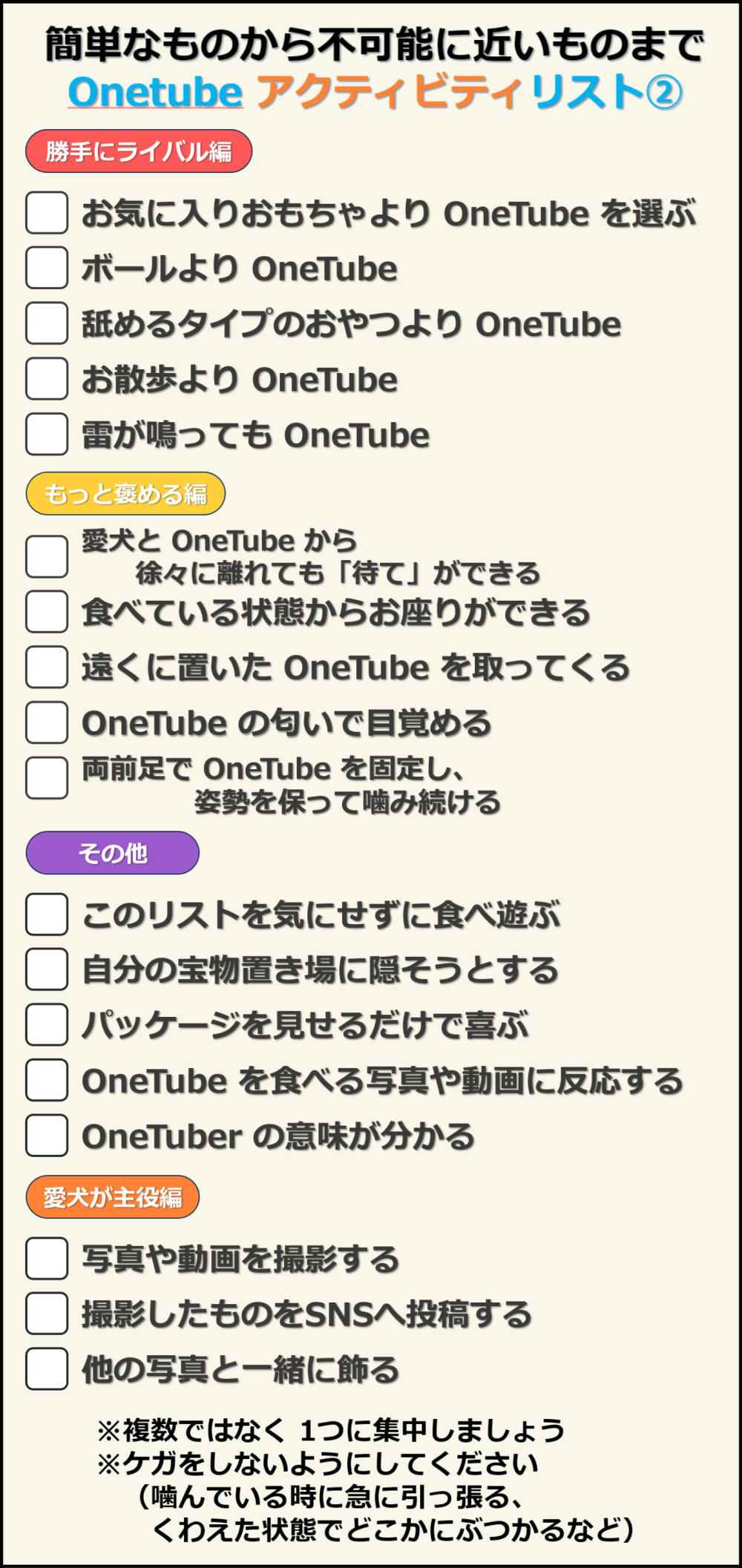This screenshot has height=1568, width=742.
Task: Check the 遠くに置いた OneTube を取ってくる box
Action: point(47,667)
